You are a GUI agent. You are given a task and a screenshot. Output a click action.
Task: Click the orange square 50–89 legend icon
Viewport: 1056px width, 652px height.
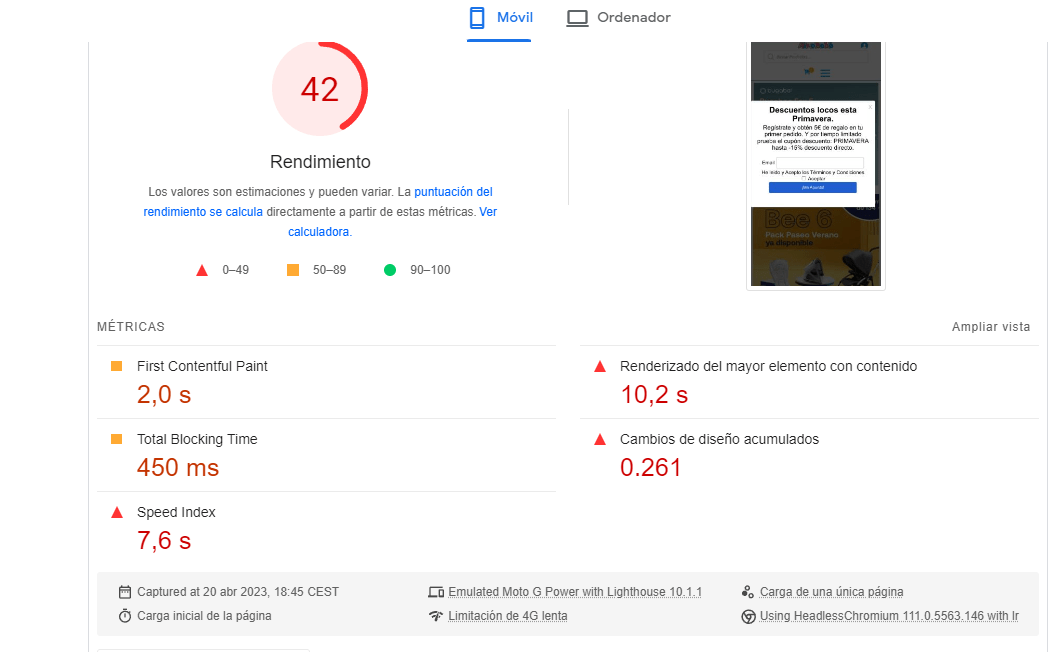[293, 270]
